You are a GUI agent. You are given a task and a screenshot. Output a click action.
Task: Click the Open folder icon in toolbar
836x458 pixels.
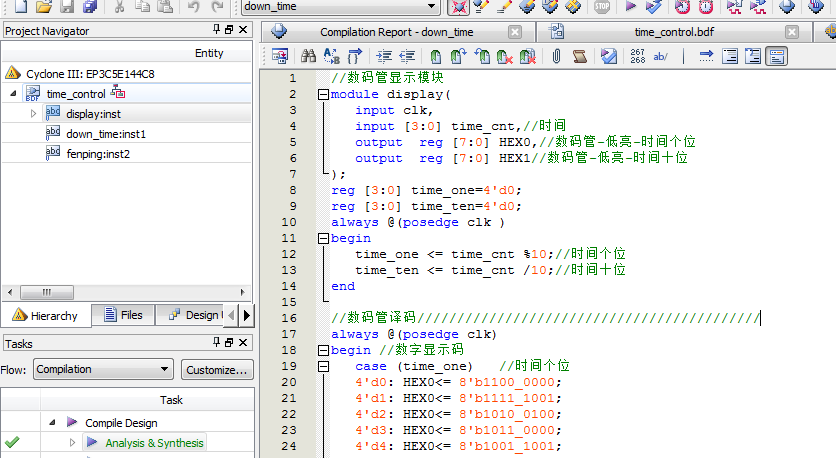(44, 7)
